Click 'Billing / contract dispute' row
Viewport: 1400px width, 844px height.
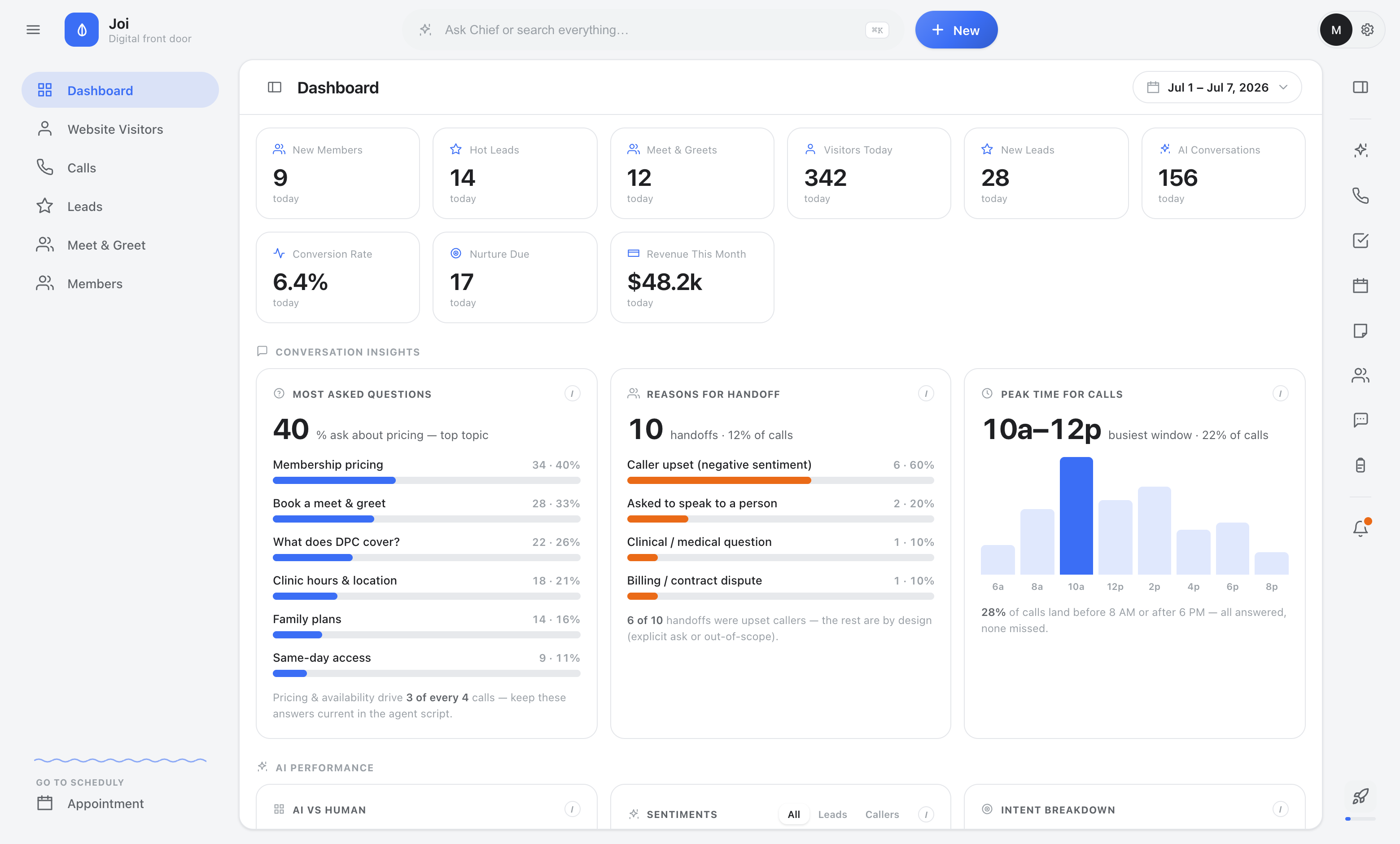(x=780, y=587)
